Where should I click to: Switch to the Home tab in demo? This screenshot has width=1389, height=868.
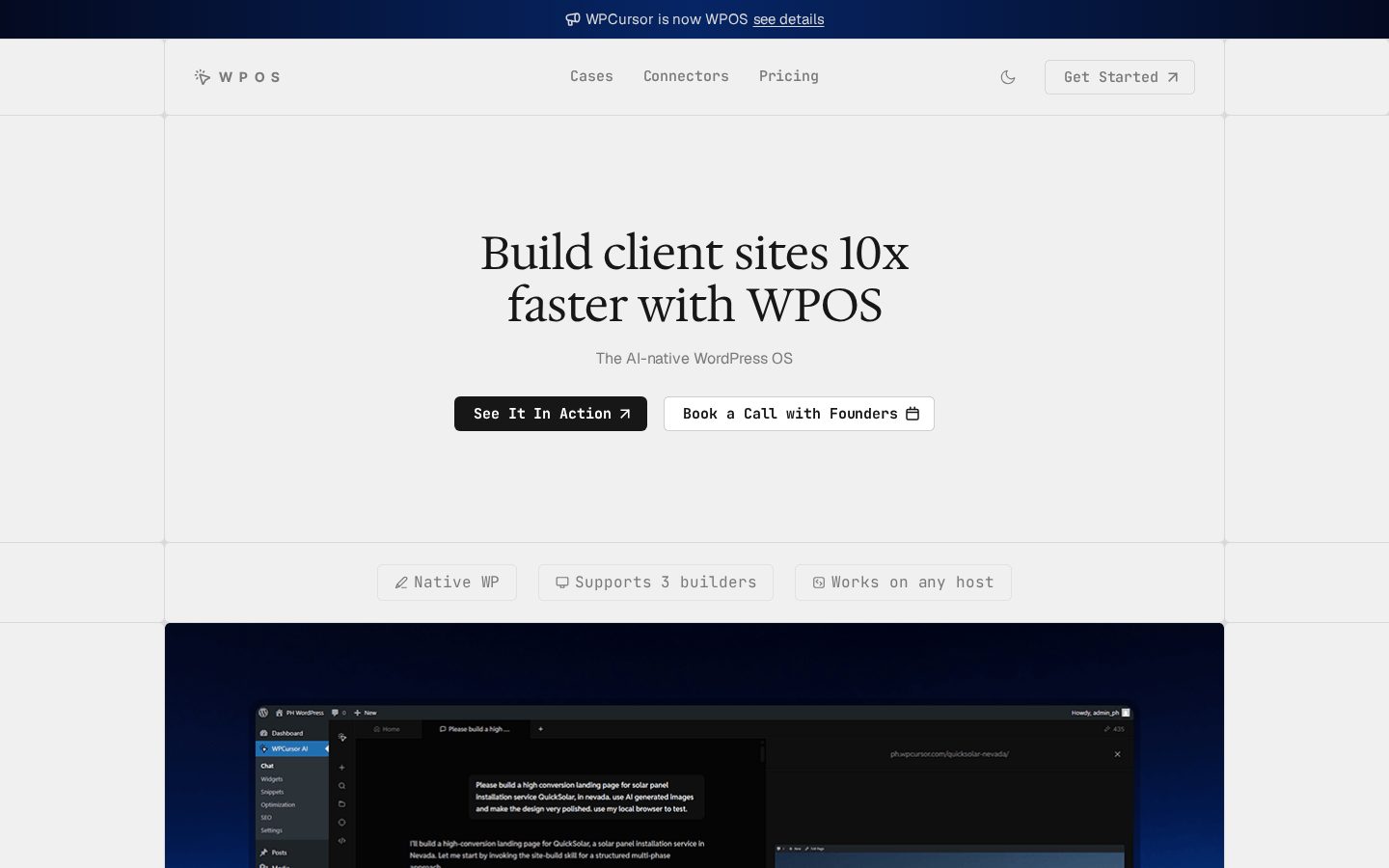[387, 729]
